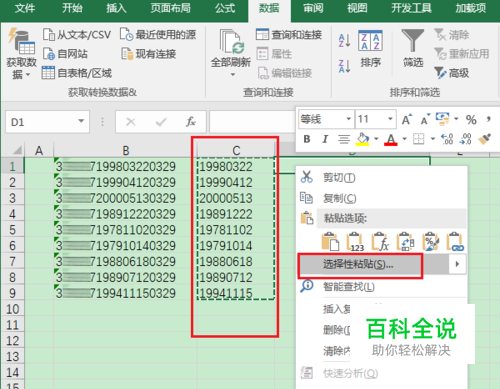Viewport: 500px width, 389px height.
Task: Sort ascending A to Z
Action: click(x=344, y=40)
